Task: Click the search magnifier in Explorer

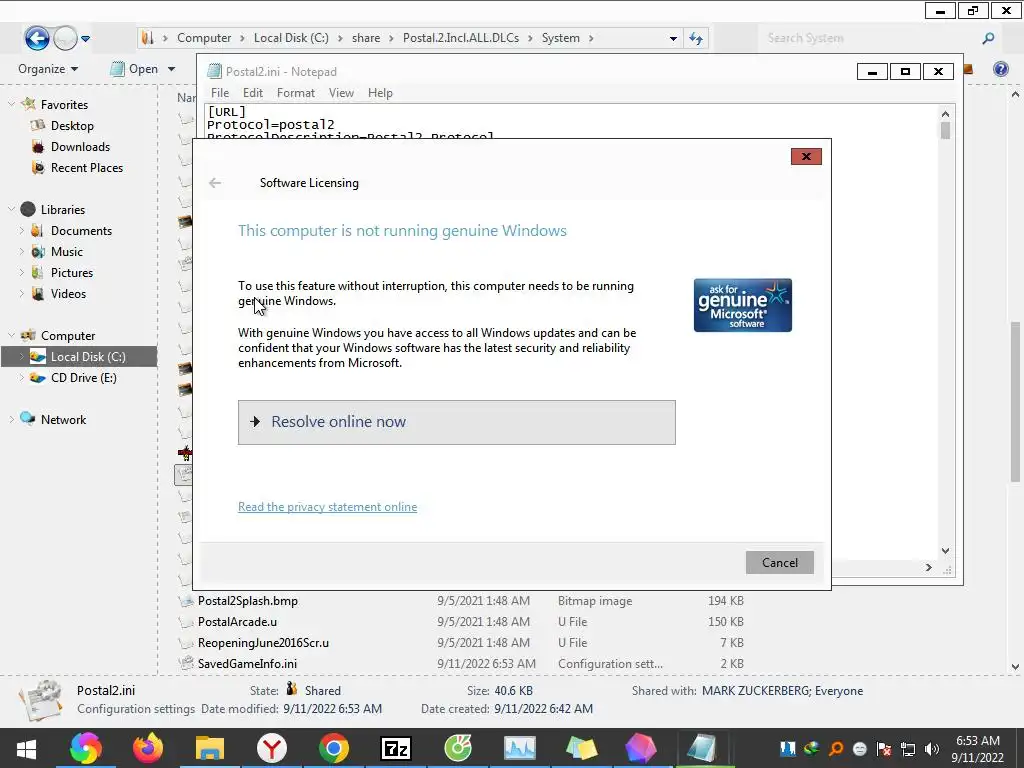Action: [988, 39]
